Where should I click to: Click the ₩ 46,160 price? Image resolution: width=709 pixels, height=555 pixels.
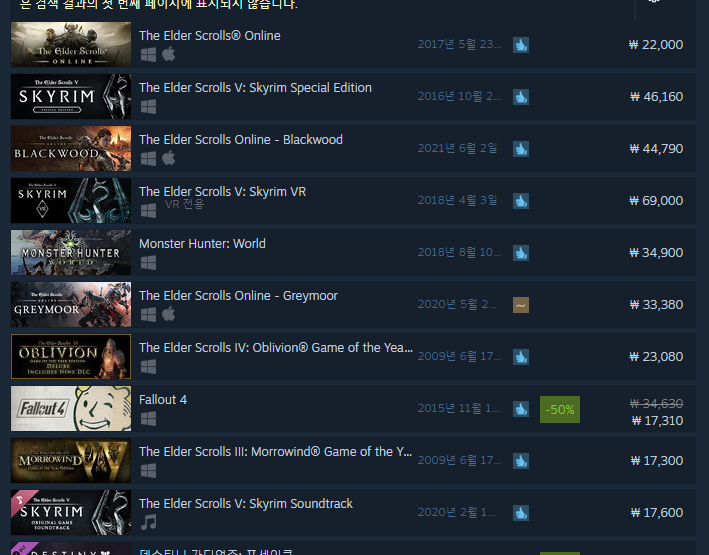coord(656,97)
